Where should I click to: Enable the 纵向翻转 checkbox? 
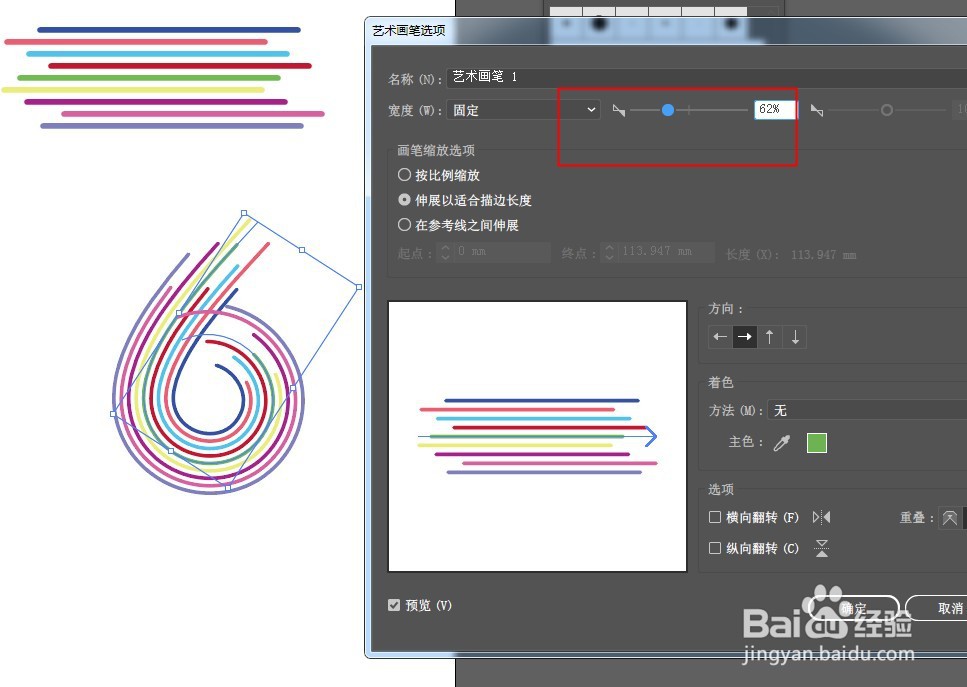715,548
